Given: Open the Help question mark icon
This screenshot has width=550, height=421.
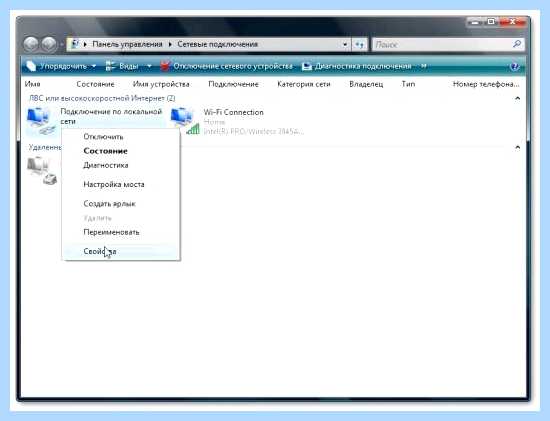Looking at the screenshot, I should click(514, 66).
